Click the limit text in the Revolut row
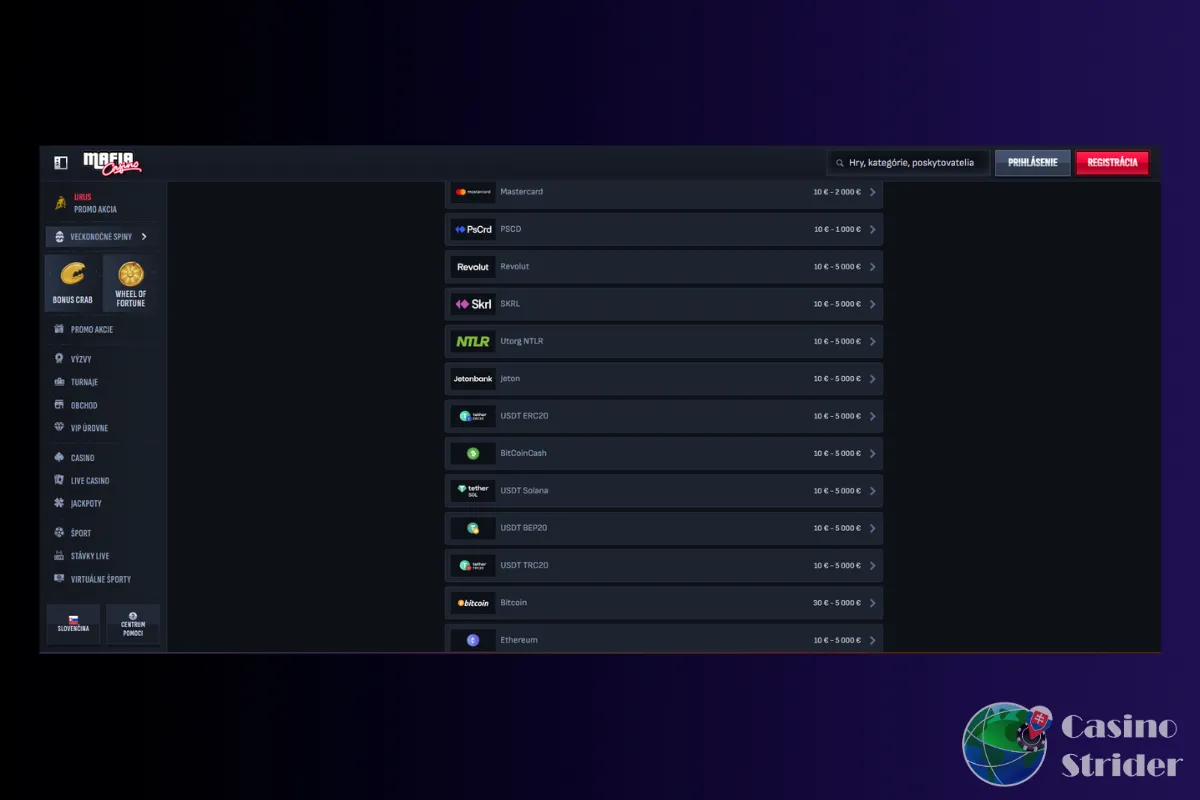The image size is (1200, 800). click(x=837, y=267)
